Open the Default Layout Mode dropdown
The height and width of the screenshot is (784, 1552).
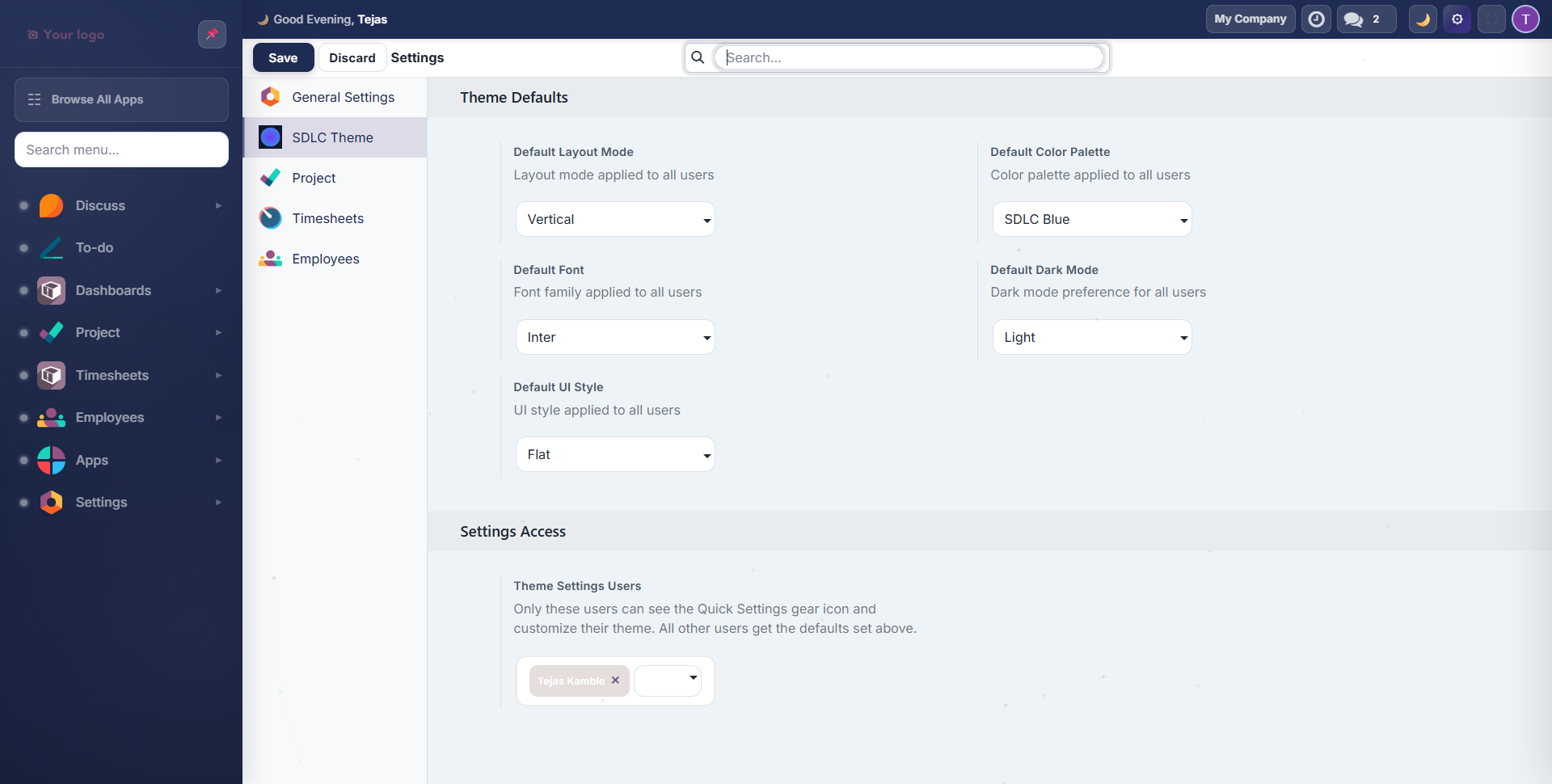[614, 219]
